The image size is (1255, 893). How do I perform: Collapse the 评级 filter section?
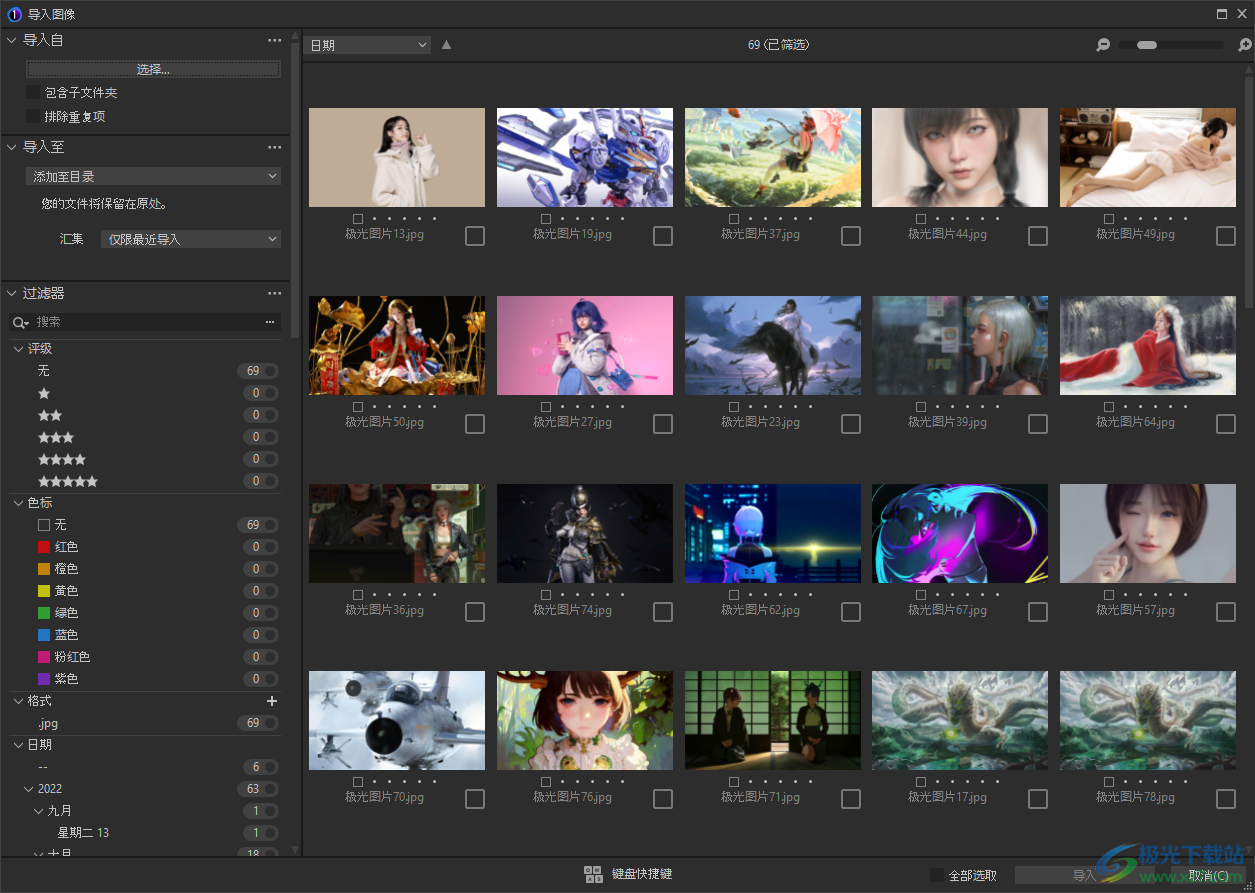(17, 348)
